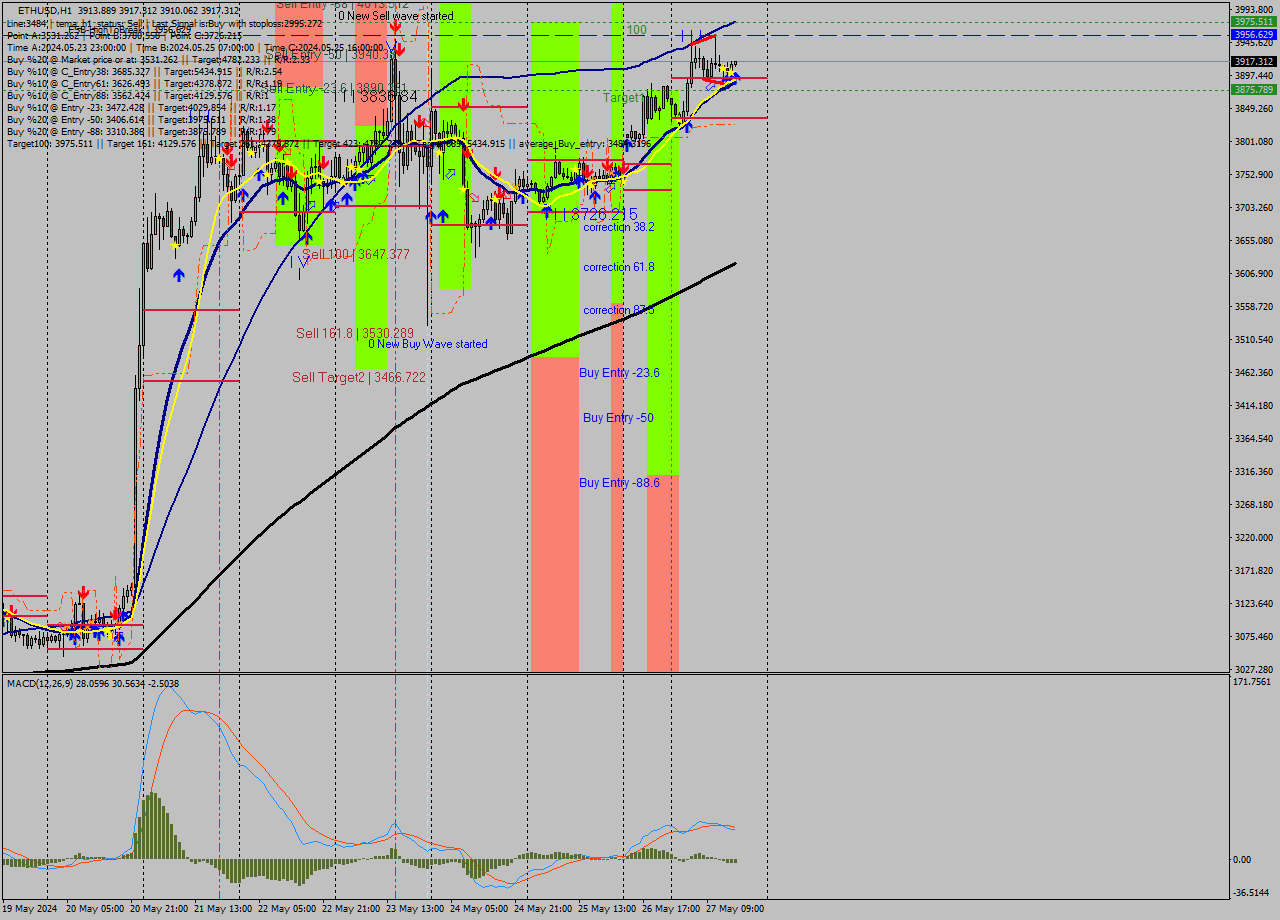Click the 3606.900 price axis value
1280x920 pixels.
pos(1254,274)
